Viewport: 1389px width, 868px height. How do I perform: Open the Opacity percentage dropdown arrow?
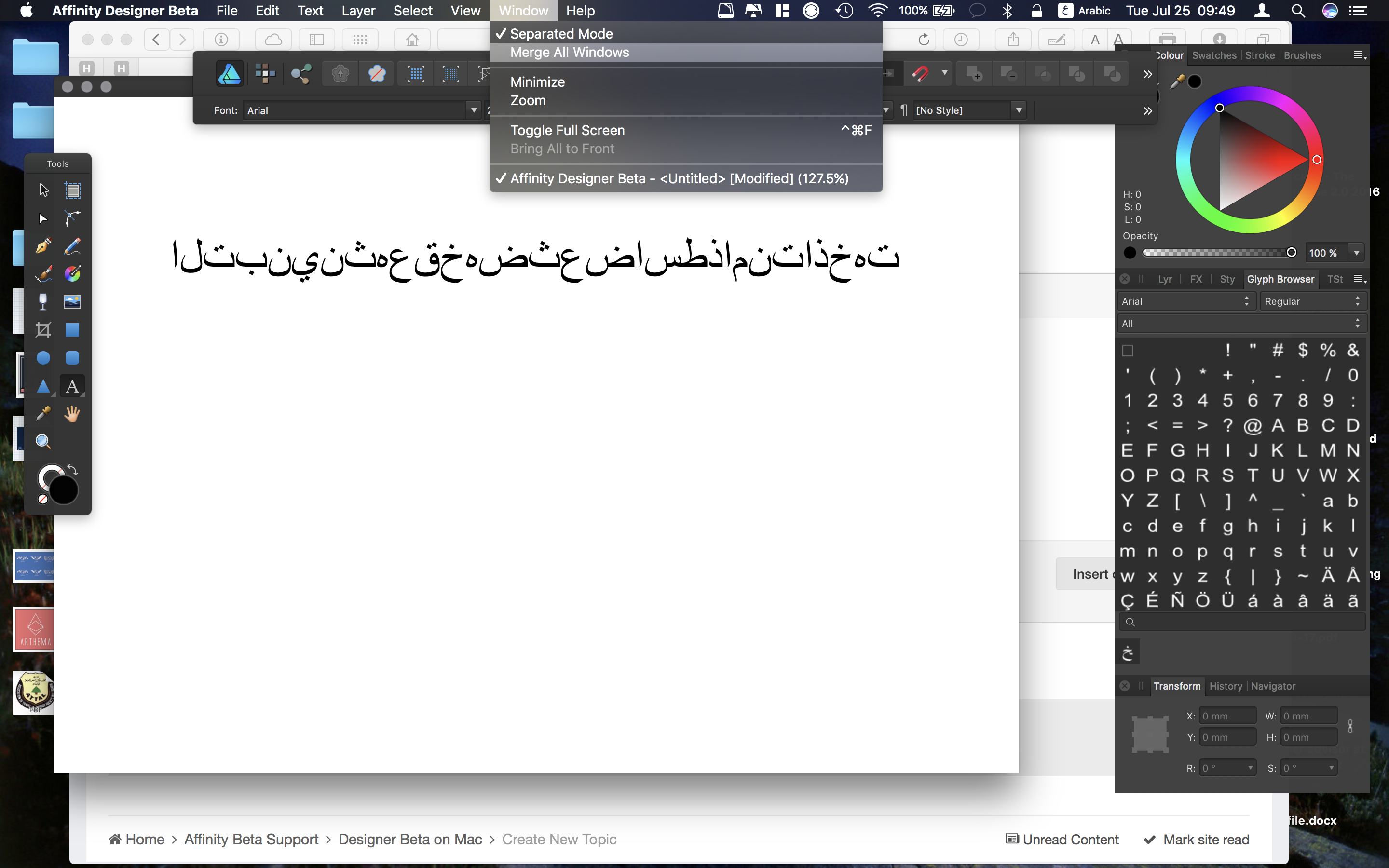click(1356, 253)
